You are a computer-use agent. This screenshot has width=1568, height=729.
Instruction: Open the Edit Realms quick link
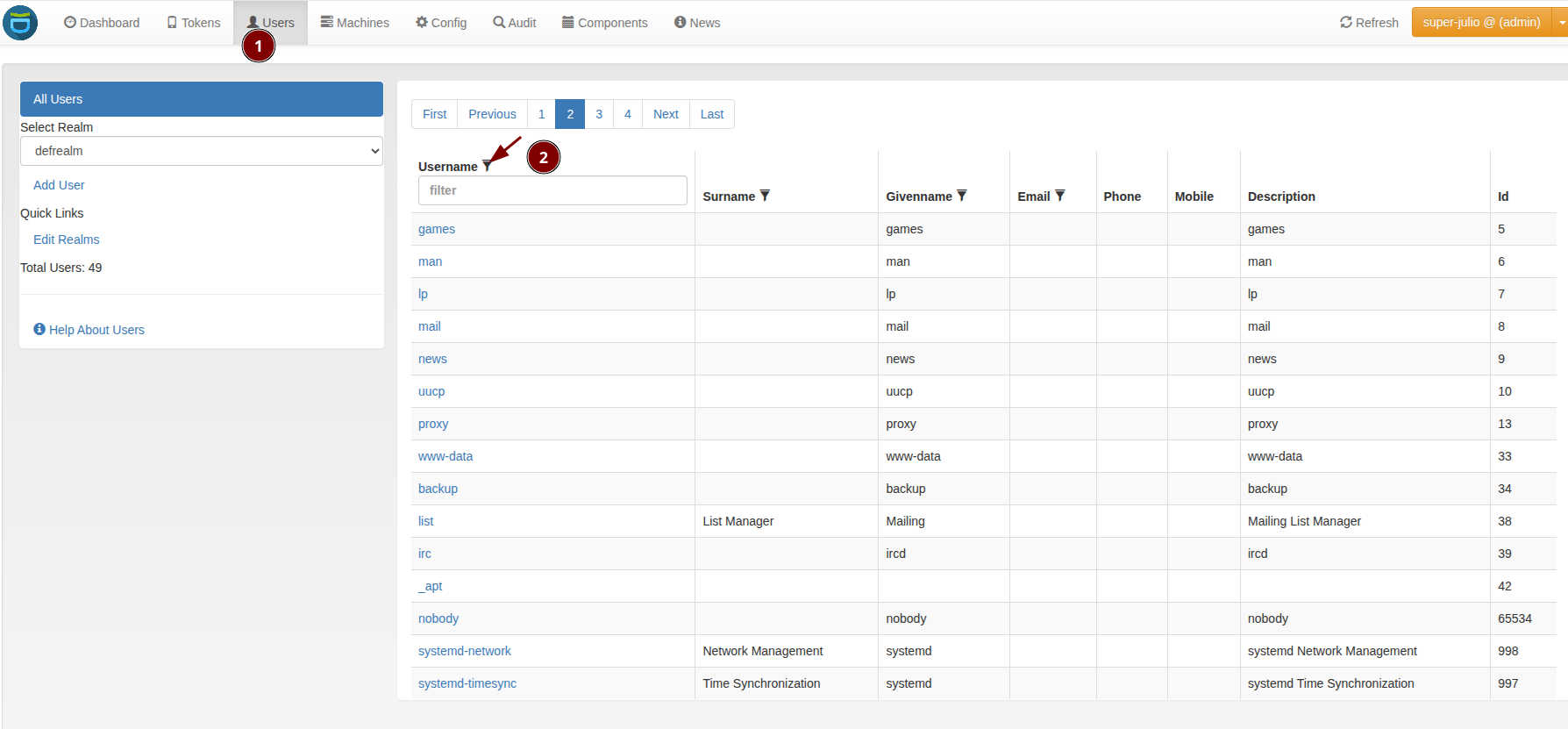tap(67, 239)
